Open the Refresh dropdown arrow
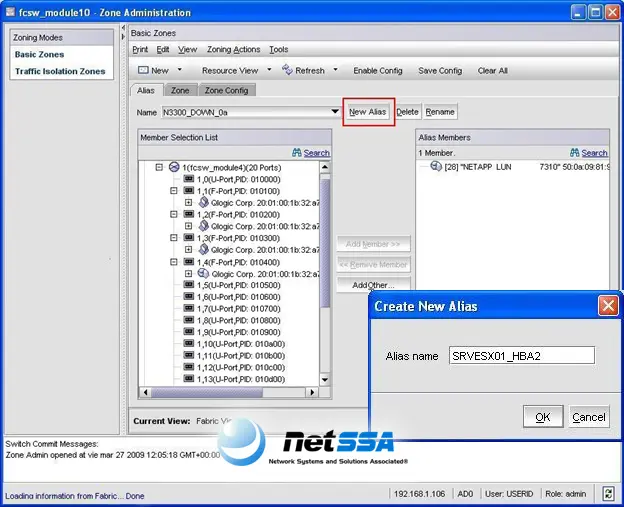Screen dimensions: 624x507 pos(335,70)
